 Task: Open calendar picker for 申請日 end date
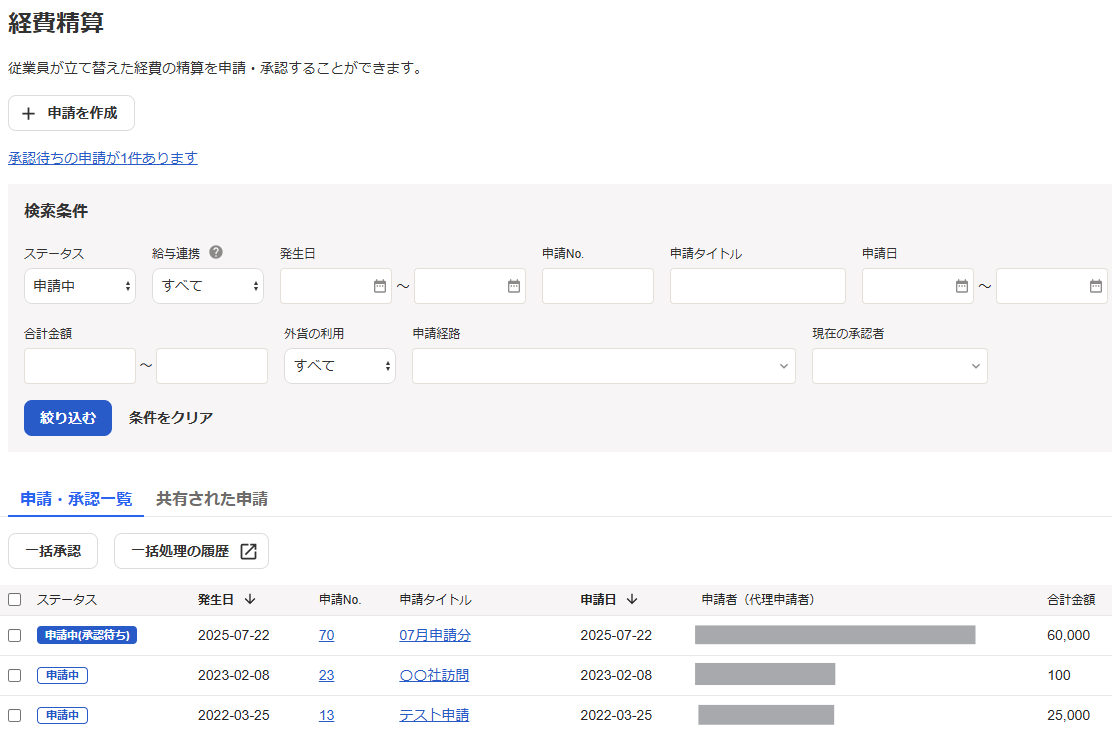[x=1096, y=286]
